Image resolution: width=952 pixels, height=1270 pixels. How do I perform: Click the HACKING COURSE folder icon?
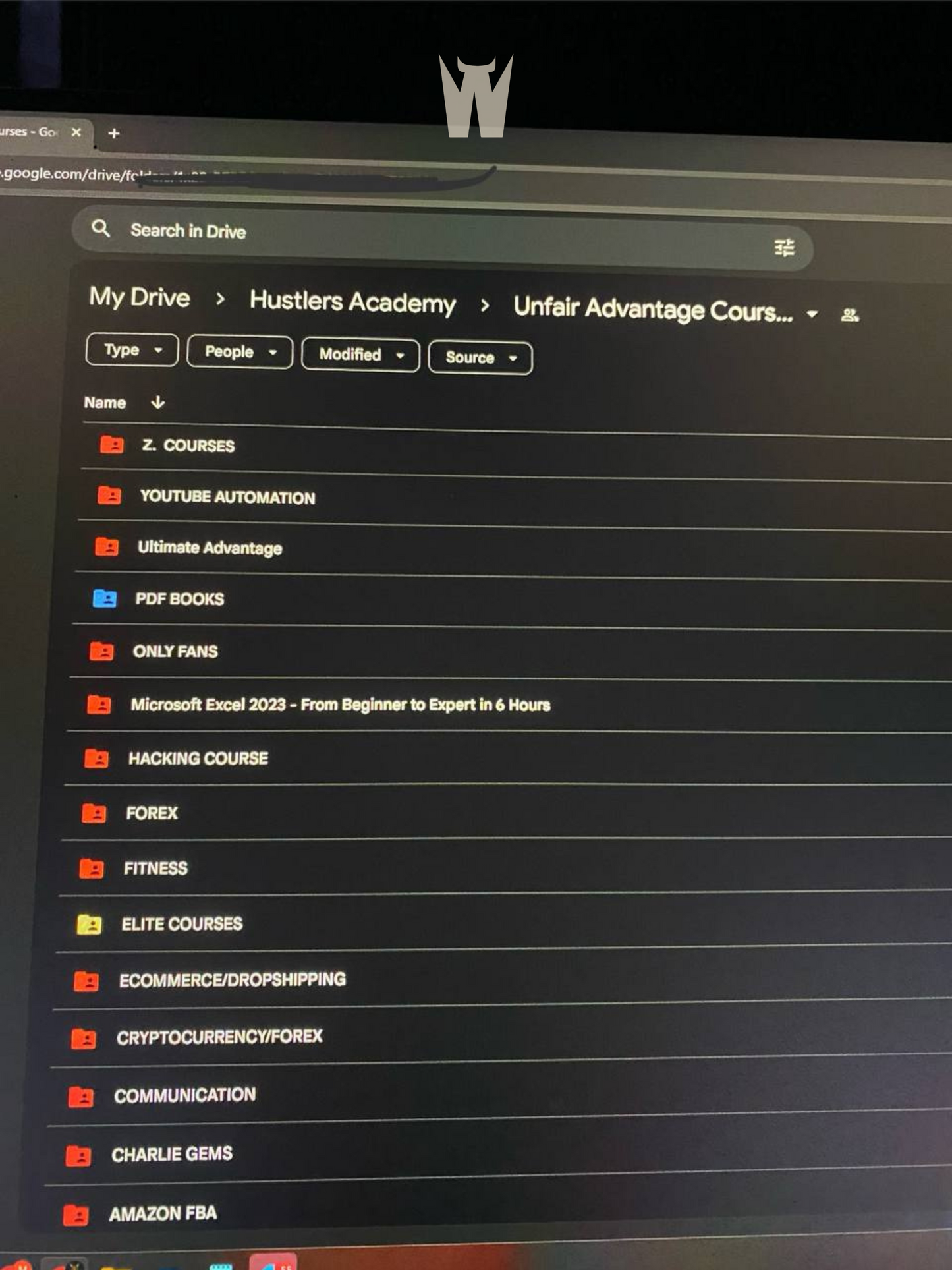click(x=97, y=758)
